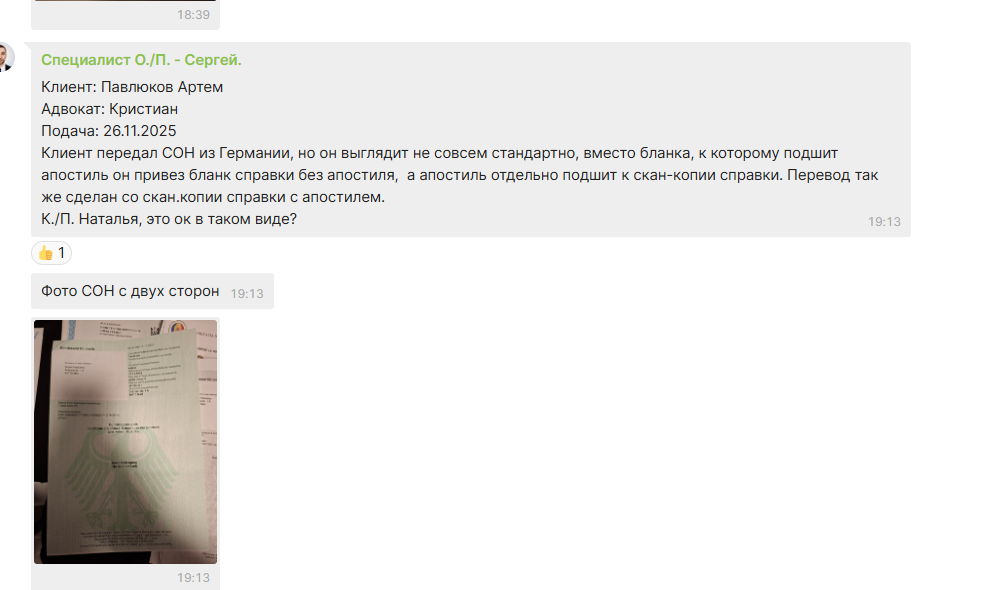
Task: Click the 19:13 timestamp on the long message
Action: pos(884,222)
